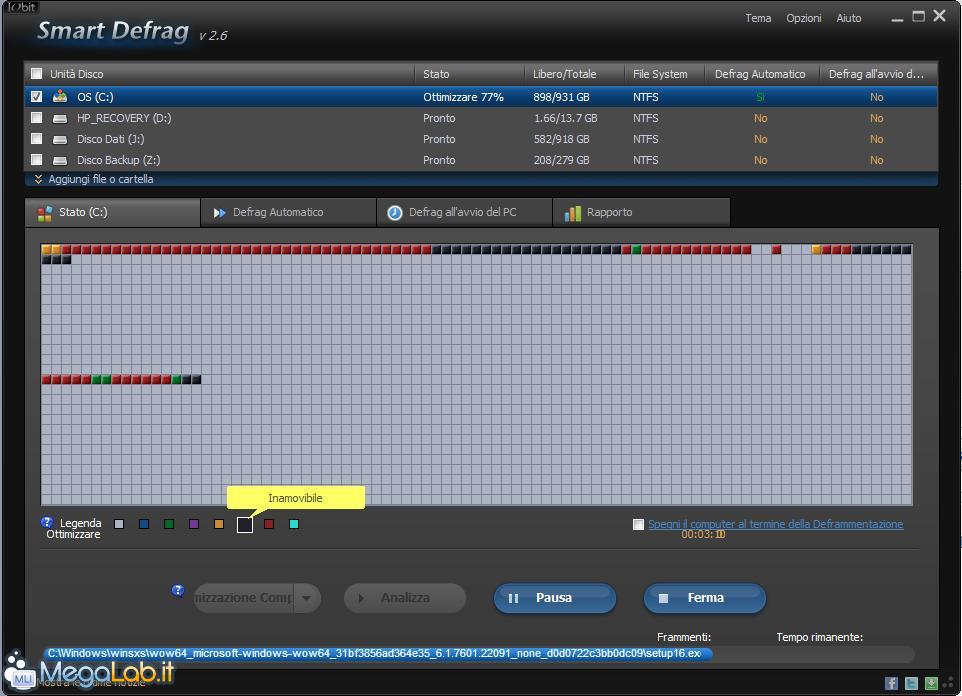Click the dark Inamovibile legend swatch
The image size is (962, 696).
coord(245,525)
